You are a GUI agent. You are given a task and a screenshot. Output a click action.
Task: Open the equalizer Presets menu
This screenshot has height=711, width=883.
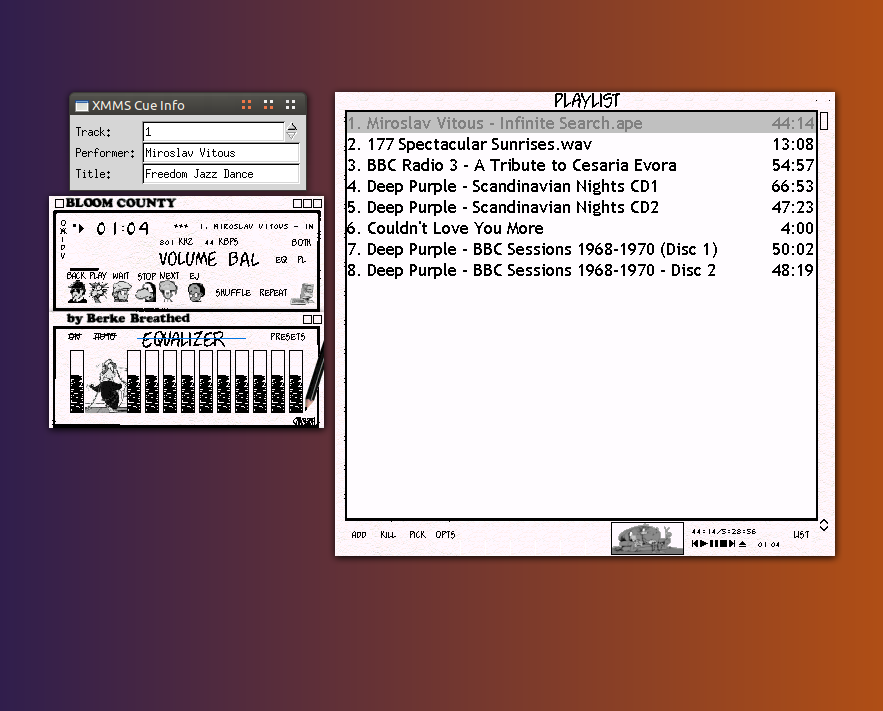coord(287,337)
